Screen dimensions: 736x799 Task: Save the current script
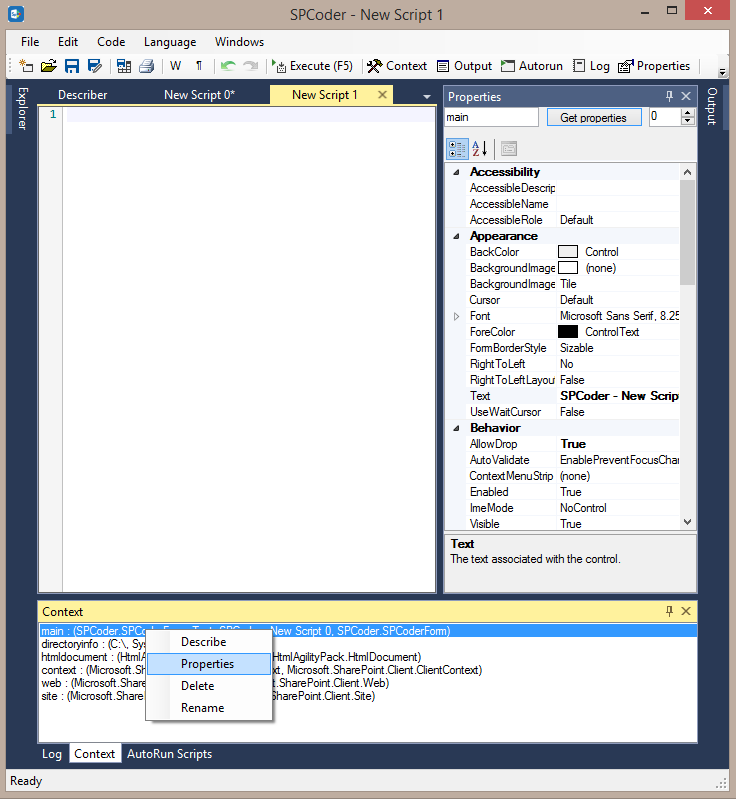(72, 66)
